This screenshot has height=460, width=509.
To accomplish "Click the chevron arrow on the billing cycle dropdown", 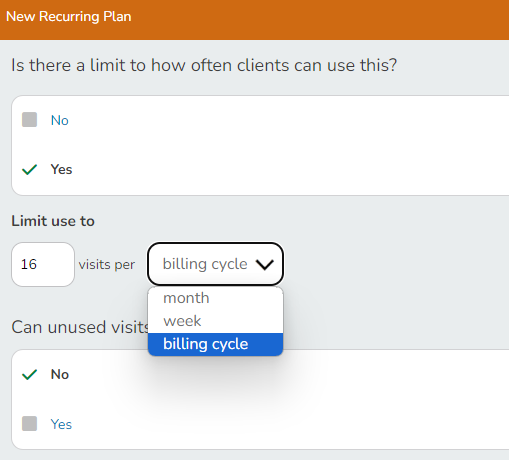I will (x=265, y=265).
